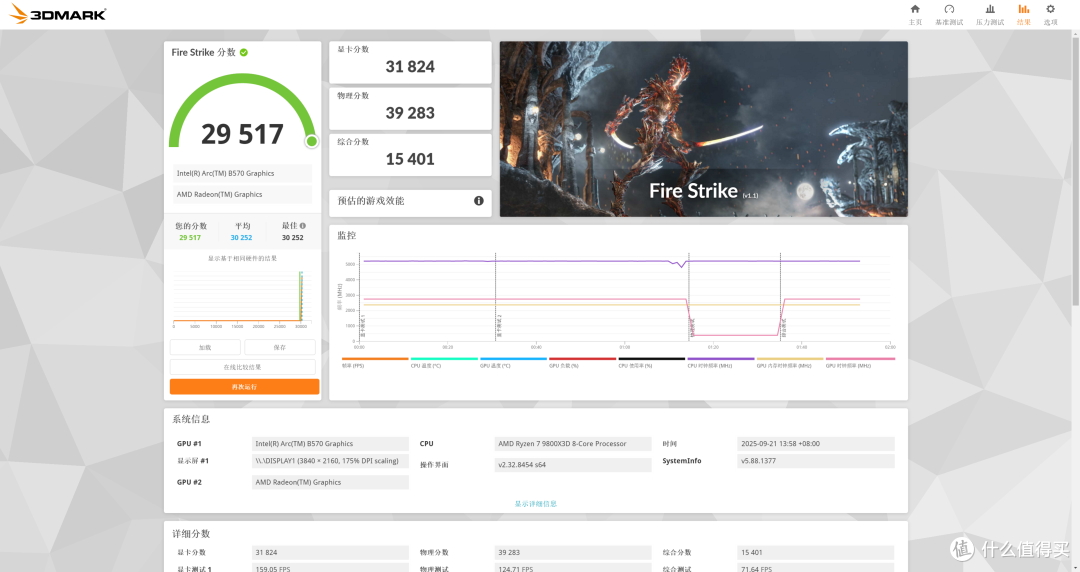Open the Stress Tests (压力测试) section
1080x572 pixels.
click(990, 14)
